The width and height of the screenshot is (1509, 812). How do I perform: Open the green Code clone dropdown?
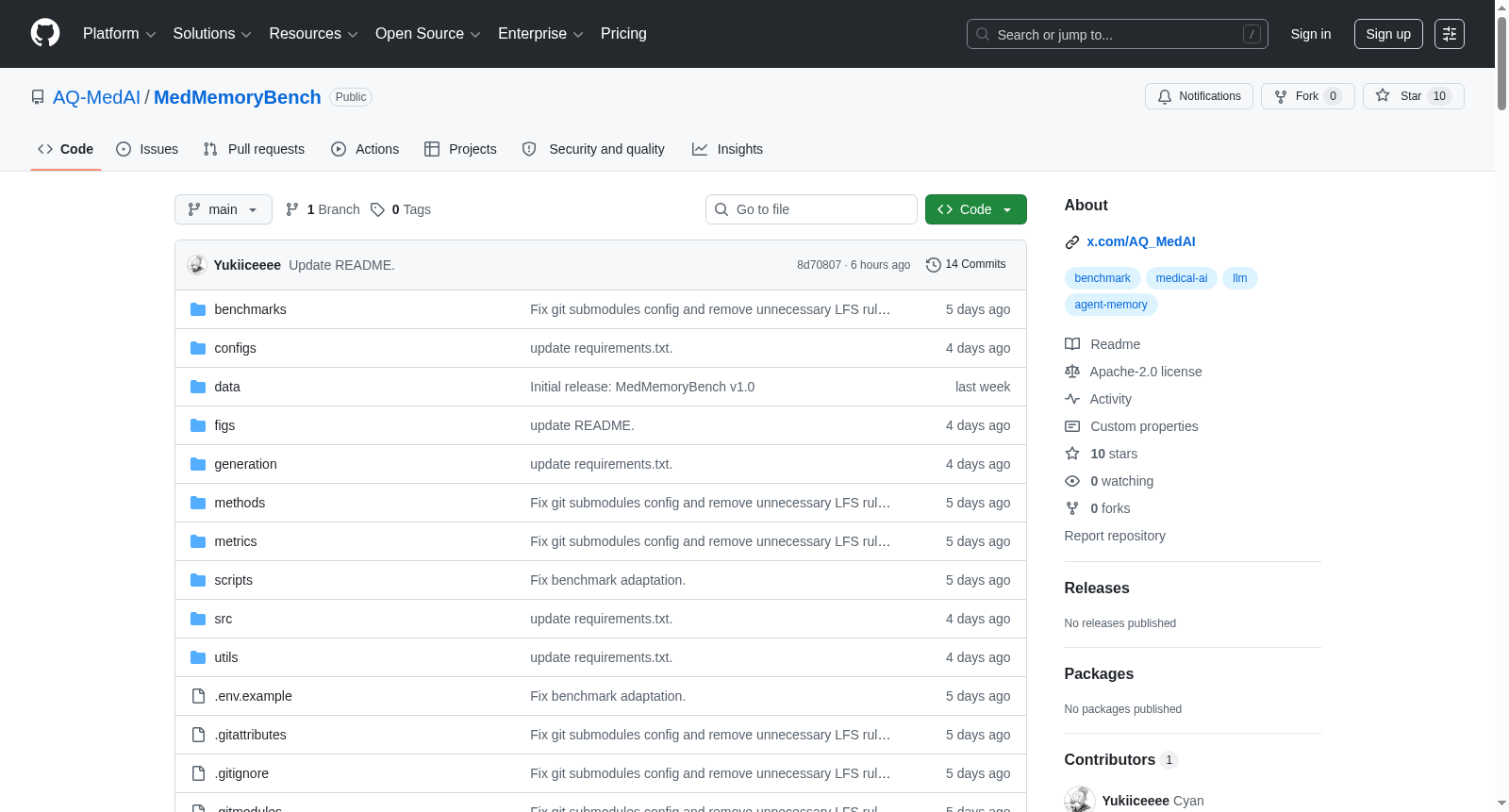pos(975,209)
